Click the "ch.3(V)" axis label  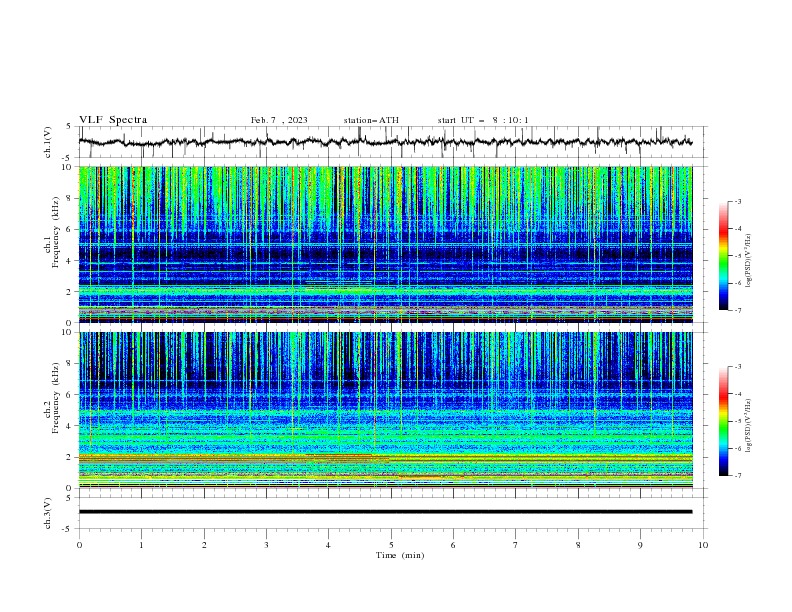pos(48,513)
